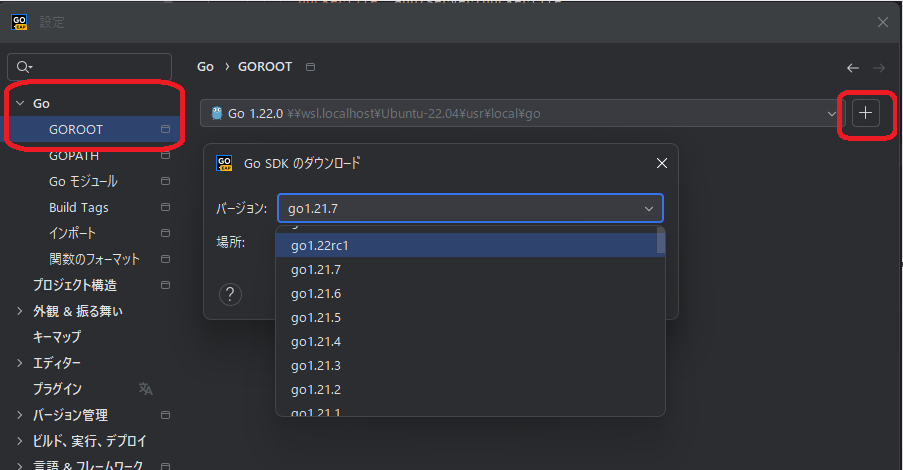Click the project-level icon beside GOROOT breadcrumb
903x470 pixels.
pyautogui.click(x=310, y=67)
